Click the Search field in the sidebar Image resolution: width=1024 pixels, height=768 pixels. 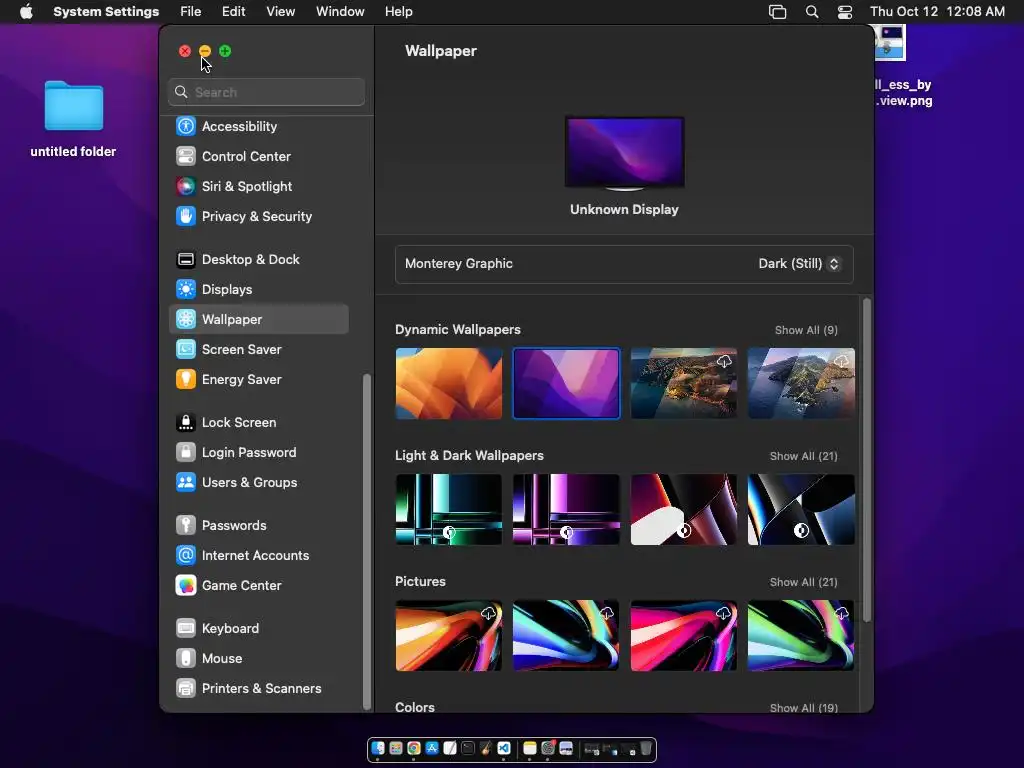pos(266,92)
